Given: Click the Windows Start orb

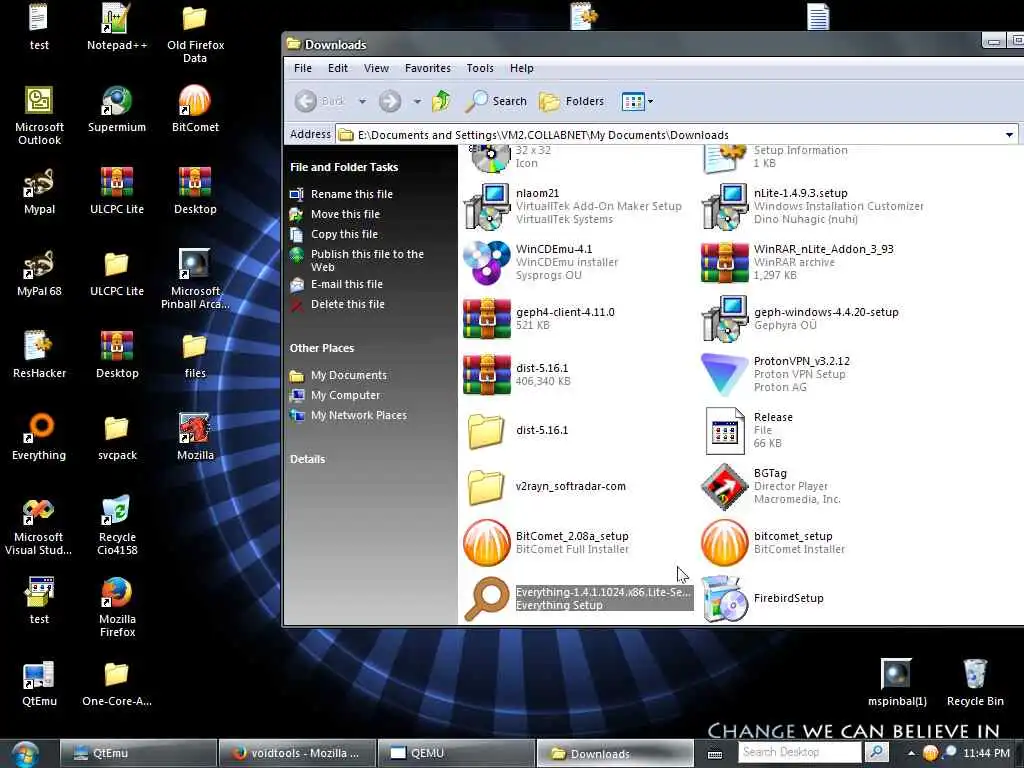Looking at the screenshot, I should pyautogui.click(x=25, y=754).
